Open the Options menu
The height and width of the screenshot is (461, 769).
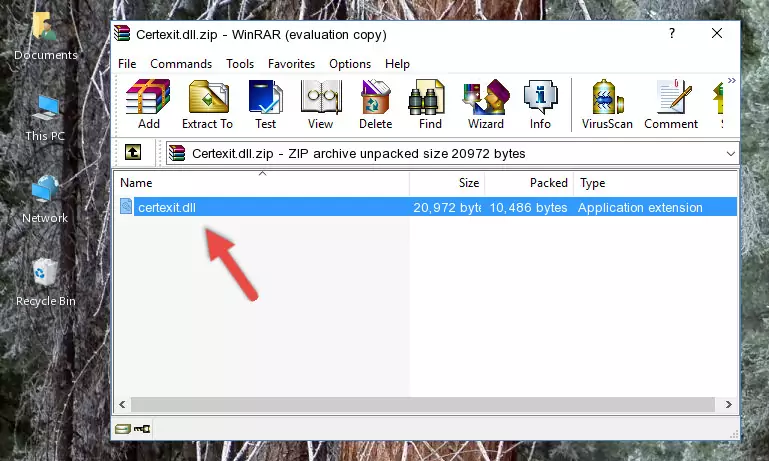350,64
